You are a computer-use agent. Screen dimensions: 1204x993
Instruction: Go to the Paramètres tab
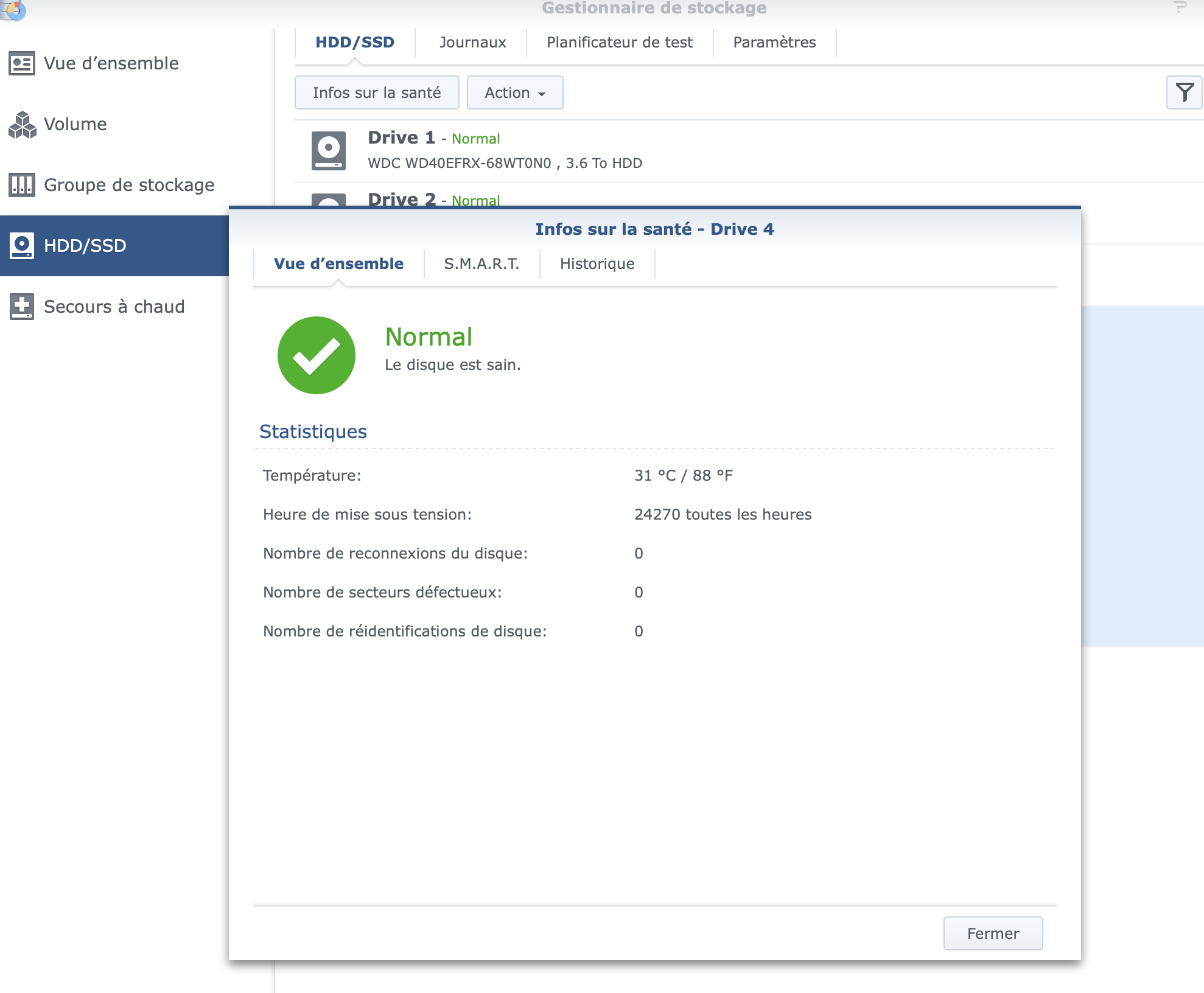point(774,43)
